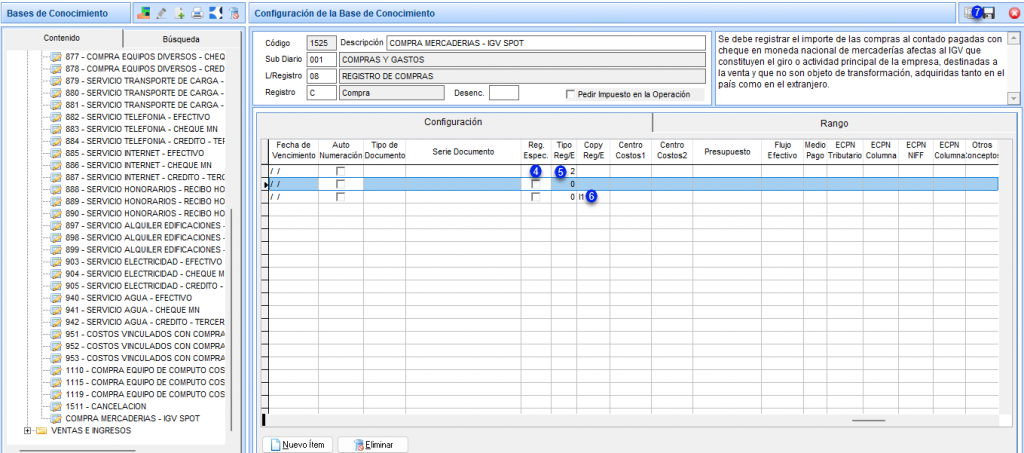Image resolution: width=1024 pixels, height=453 pixels.
Task: Click the Registro code field C
Action: tap(322, 93)
